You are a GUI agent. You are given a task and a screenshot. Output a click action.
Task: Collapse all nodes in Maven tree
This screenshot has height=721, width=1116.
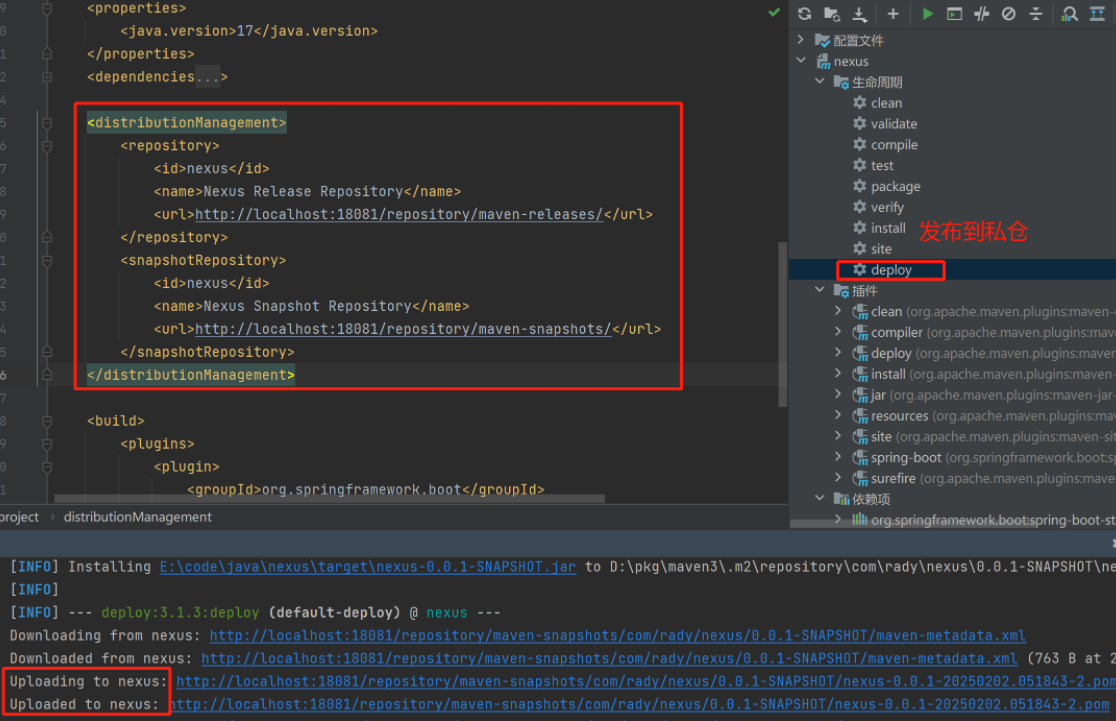(1036, 14)
